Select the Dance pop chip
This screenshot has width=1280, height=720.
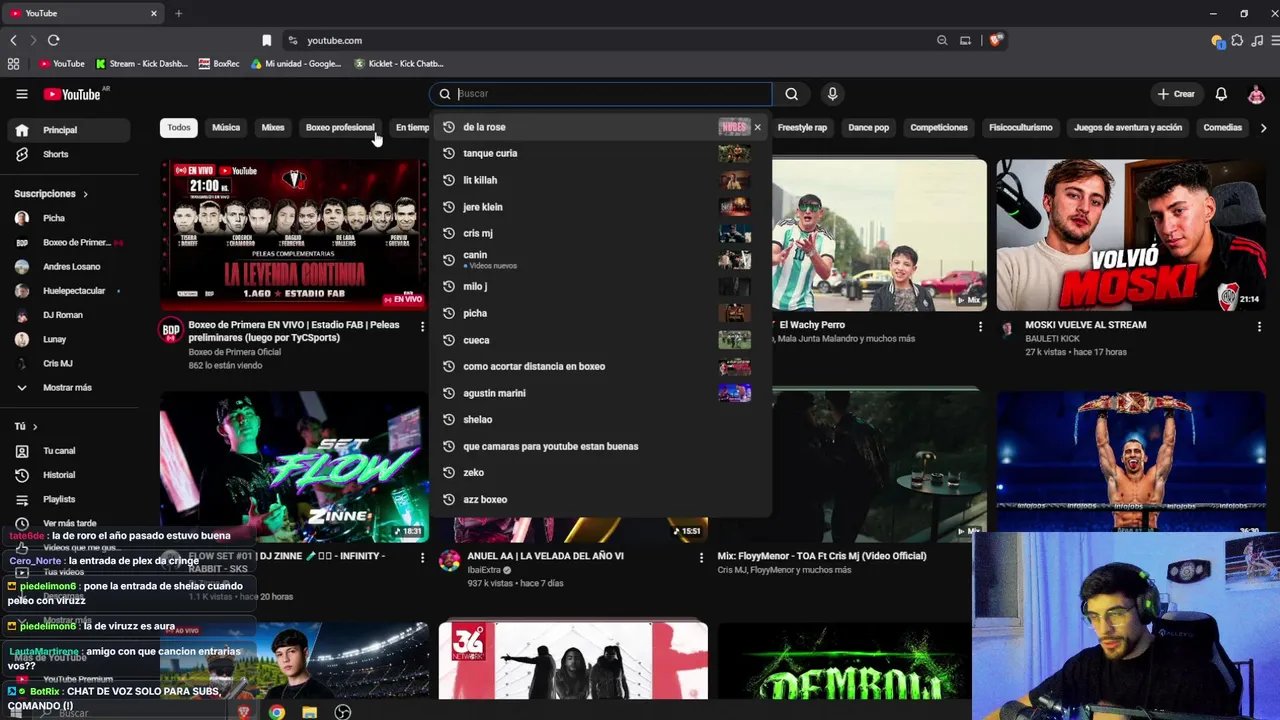point(868,128)
